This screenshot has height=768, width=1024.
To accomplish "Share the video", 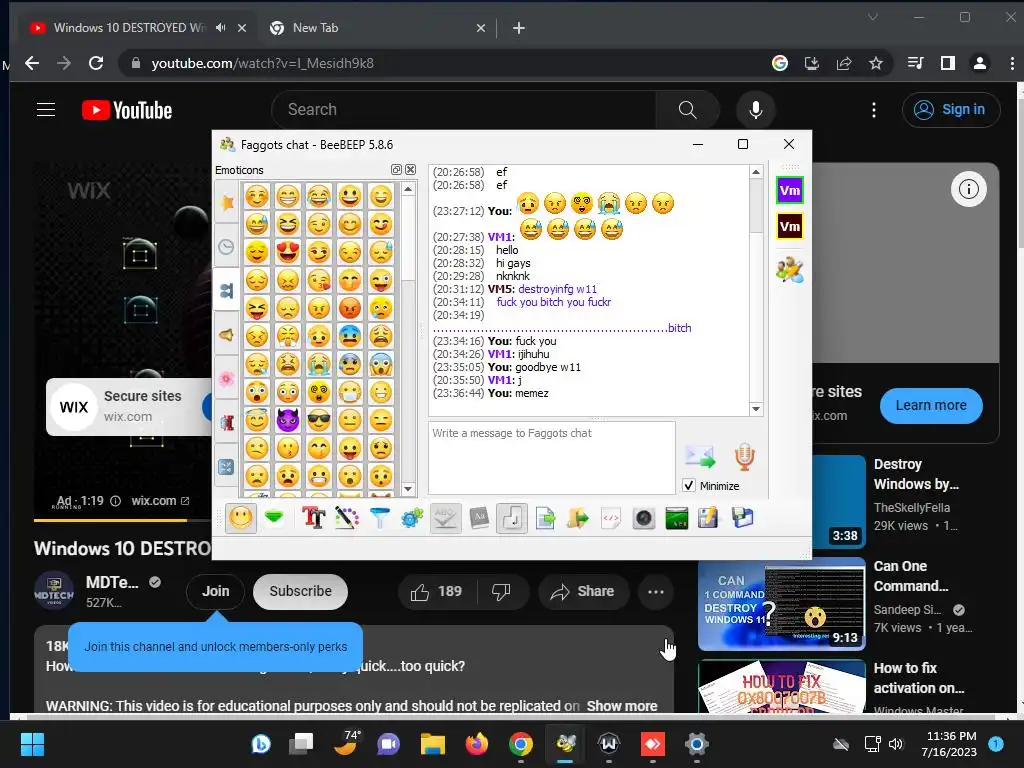I will coord(583,592).
